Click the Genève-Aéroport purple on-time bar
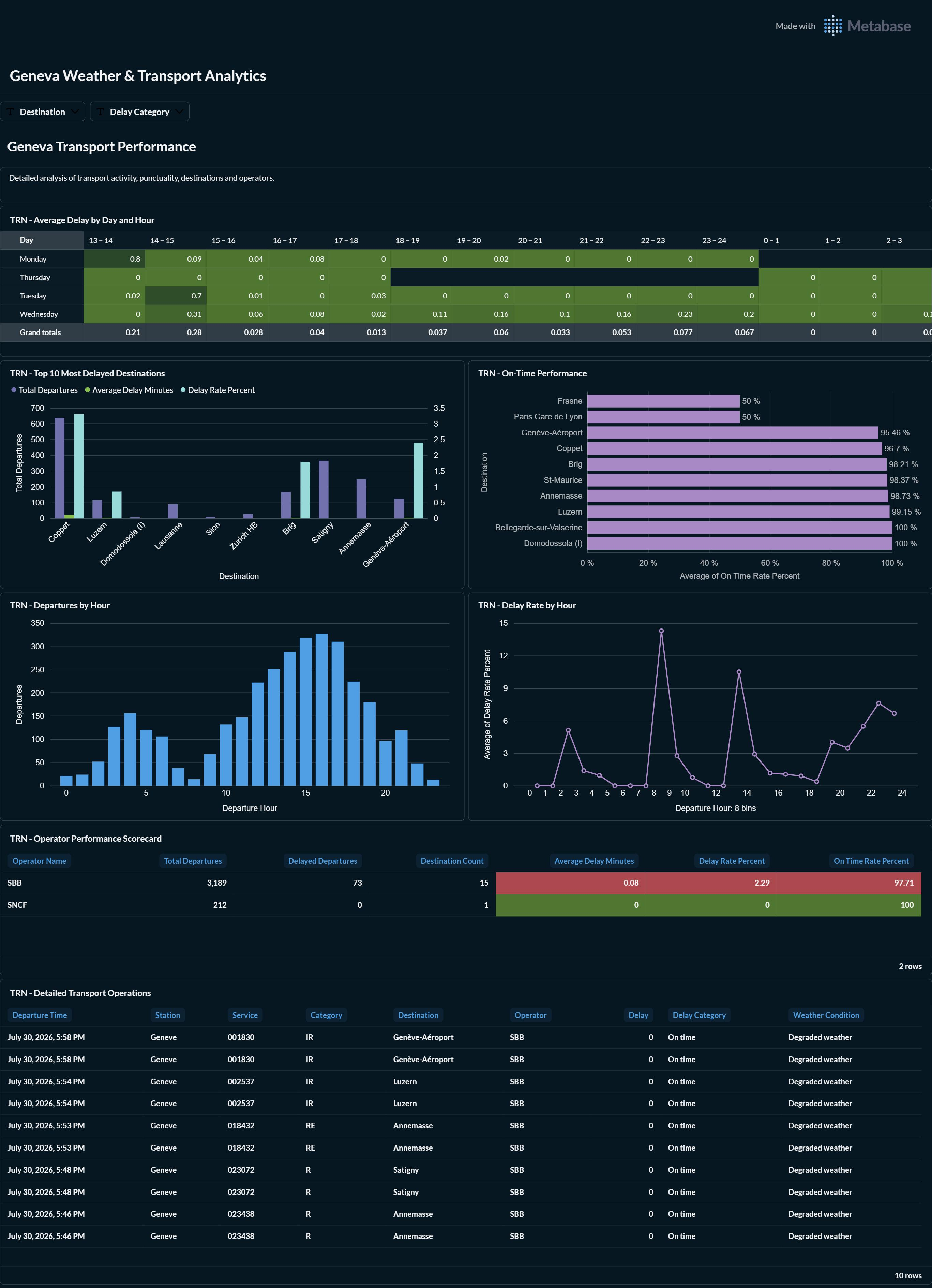 (732, 433)
